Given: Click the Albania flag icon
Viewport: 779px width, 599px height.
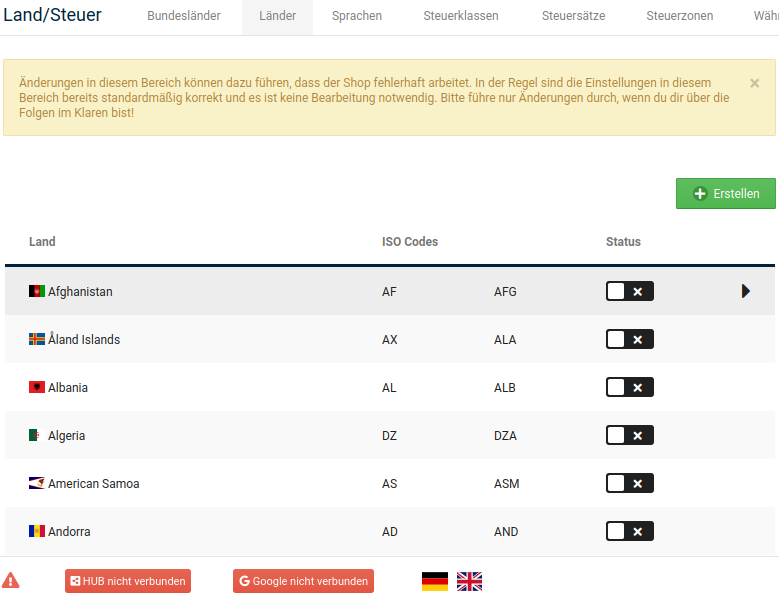Looking at the screenshot, I should tap(37, 387).
